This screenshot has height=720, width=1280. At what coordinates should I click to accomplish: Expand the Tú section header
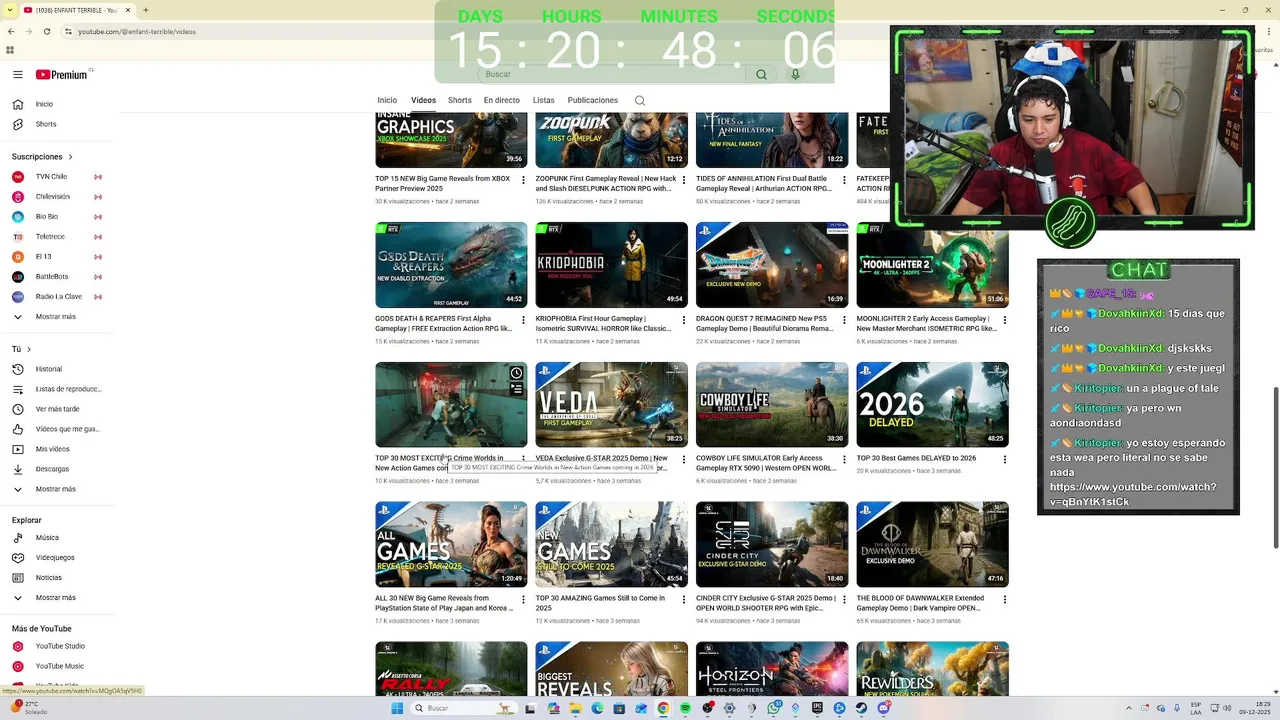pos(21,349)
